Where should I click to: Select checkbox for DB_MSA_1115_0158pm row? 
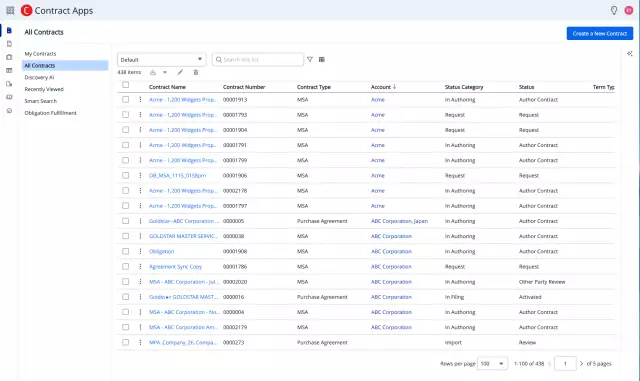125,176
